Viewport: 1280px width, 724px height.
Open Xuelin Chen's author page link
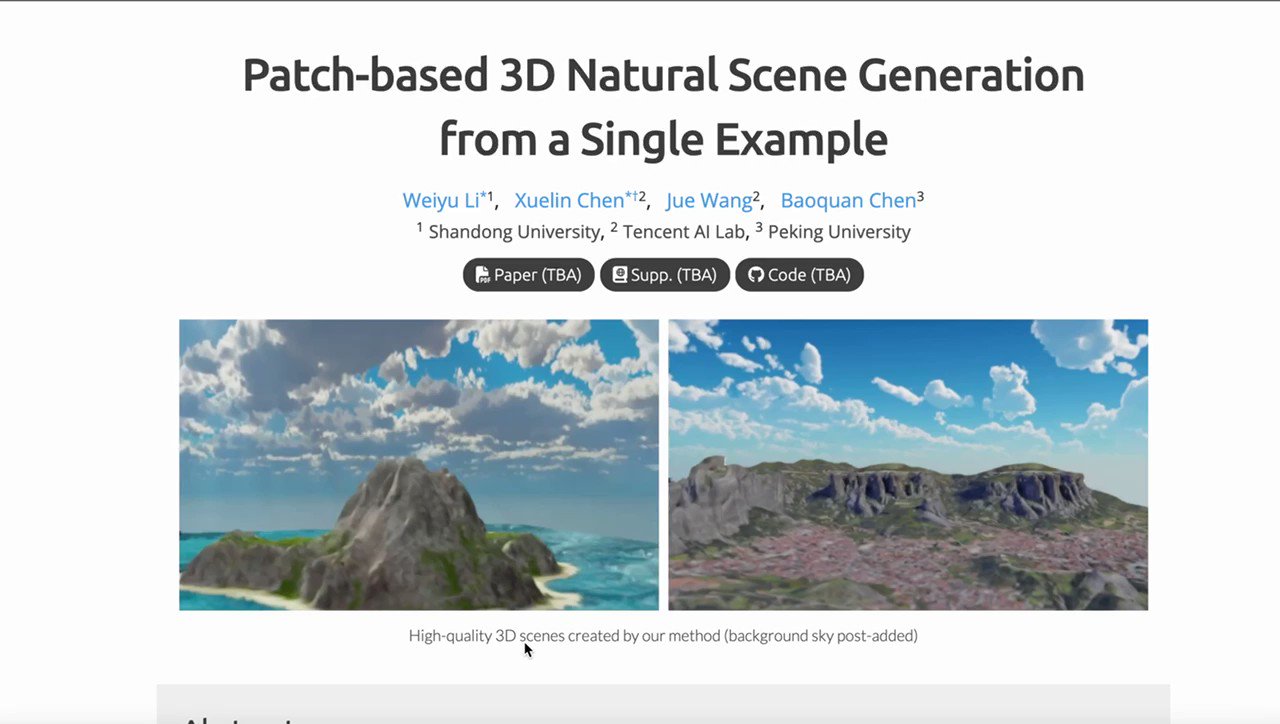(569, 200)
